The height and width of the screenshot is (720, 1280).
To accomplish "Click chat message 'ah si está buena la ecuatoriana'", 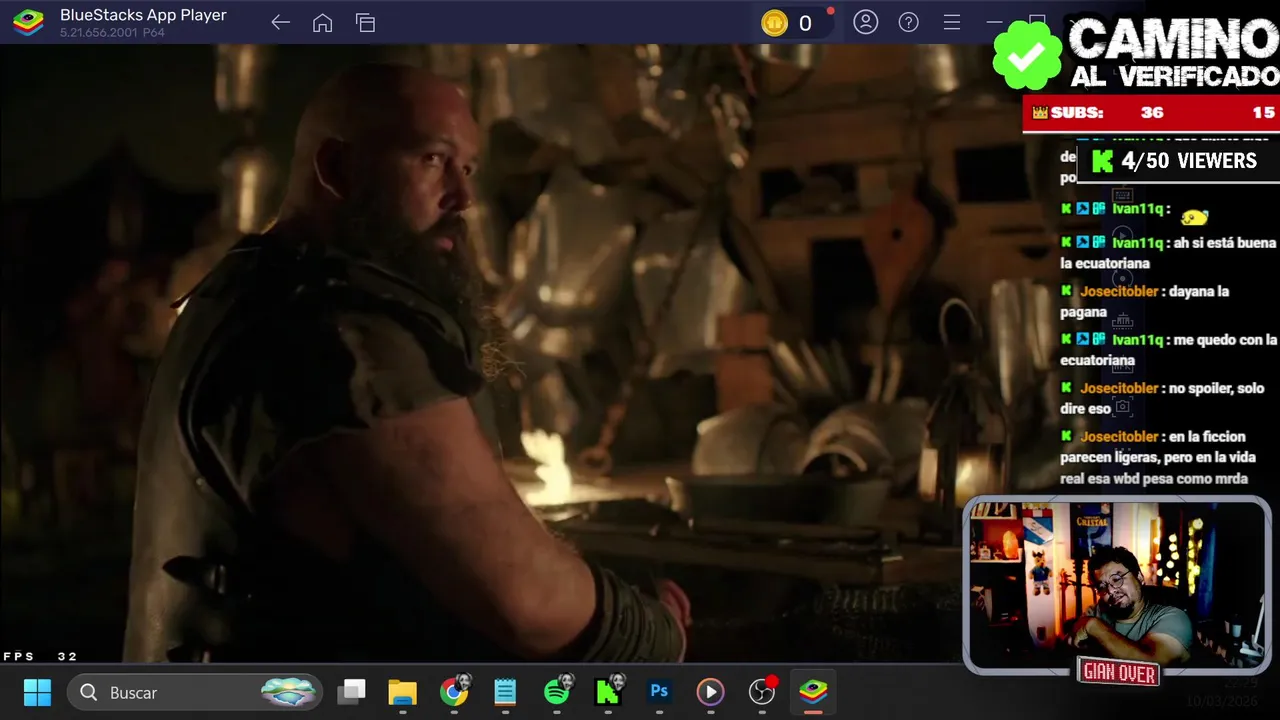I will pos(1168,253).
